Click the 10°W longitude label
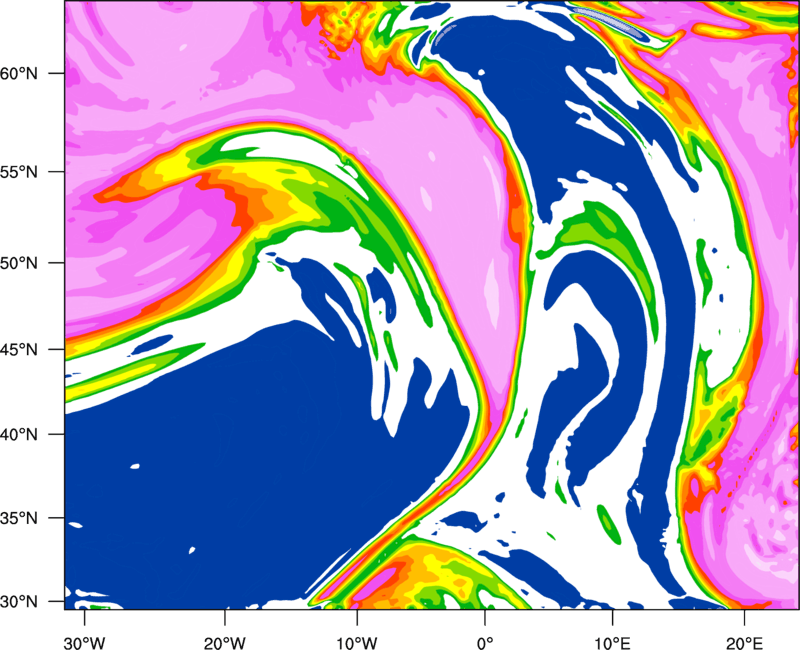Screen dimensions: 800x650 tap(357, 643)
